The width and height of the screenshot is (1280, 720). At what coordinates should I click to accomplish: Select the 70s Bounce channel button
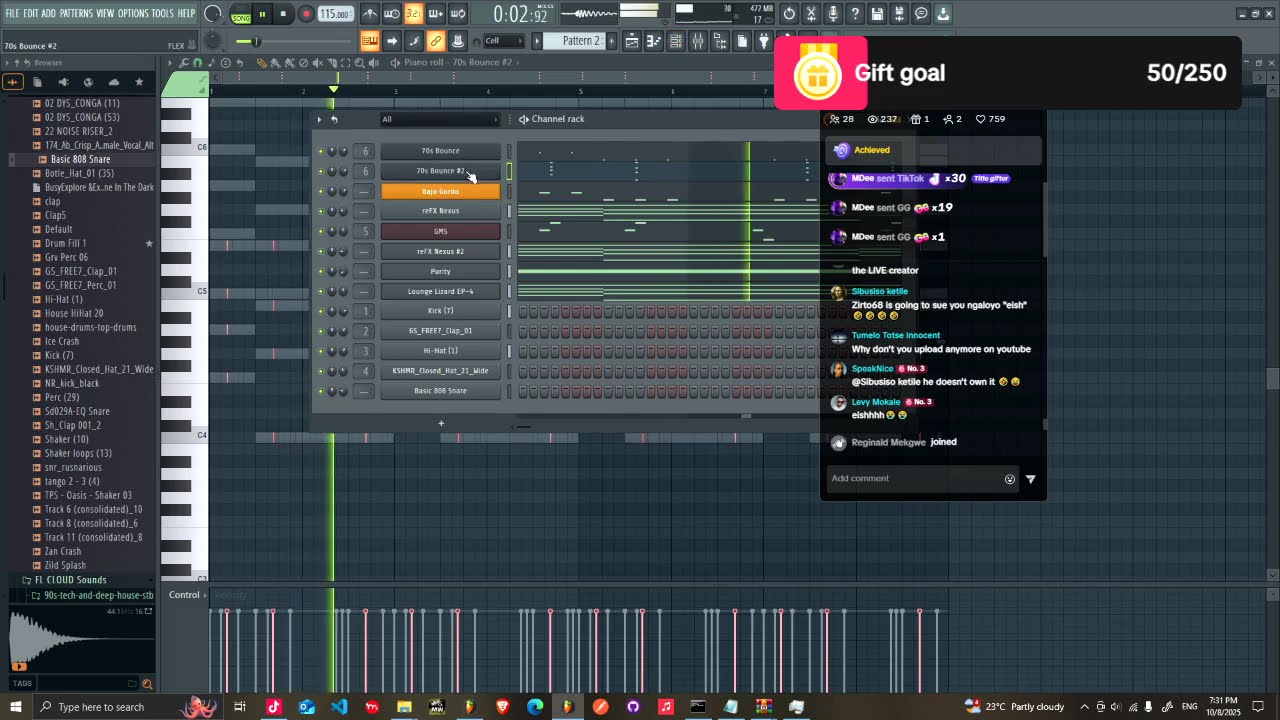[440, 151]
